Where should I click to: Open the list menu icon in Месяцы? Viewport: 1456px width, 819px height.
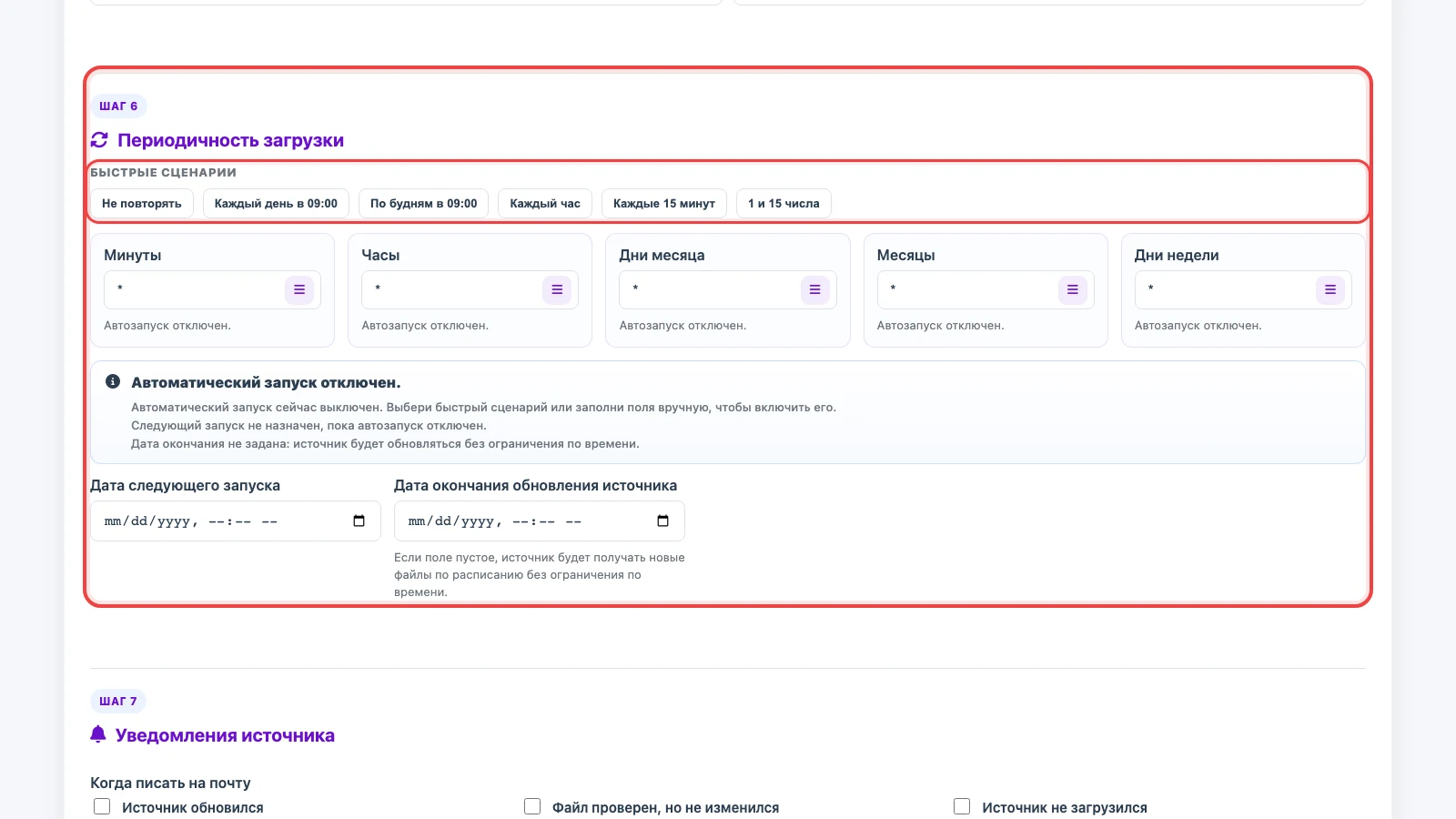(x=1072, y=289)
